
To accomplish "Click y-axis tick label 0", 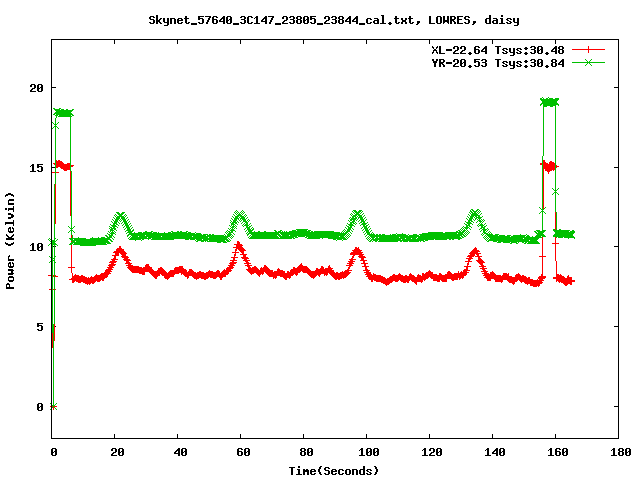I will pos(40,407).
